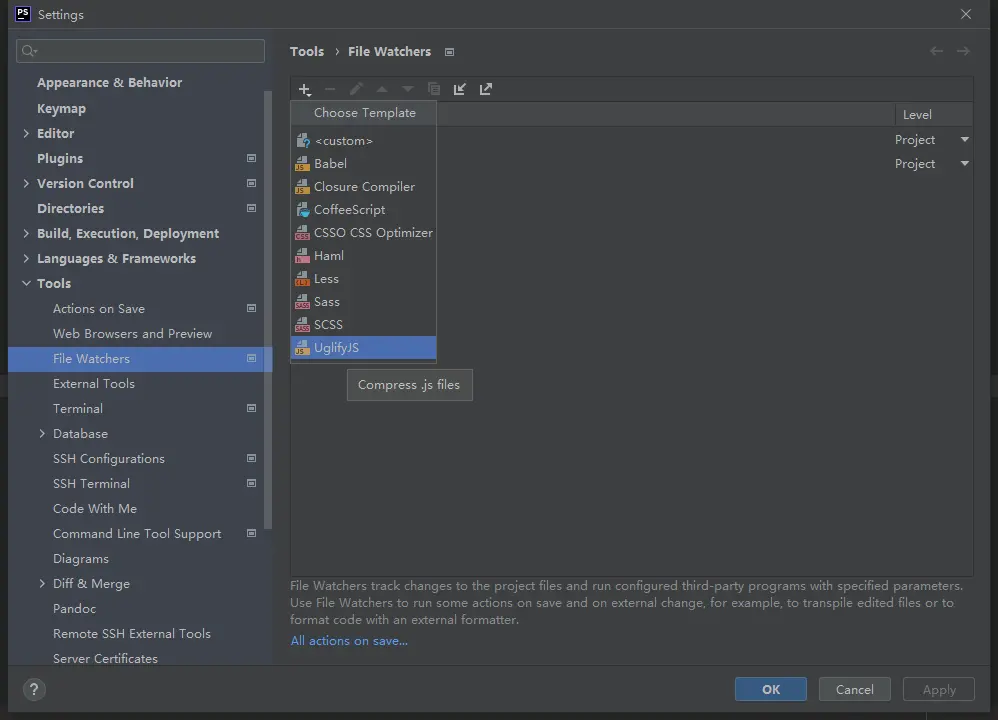Expand the Editor section
The height and width of the screenshot is (720, 998).
tap(26, 133)
